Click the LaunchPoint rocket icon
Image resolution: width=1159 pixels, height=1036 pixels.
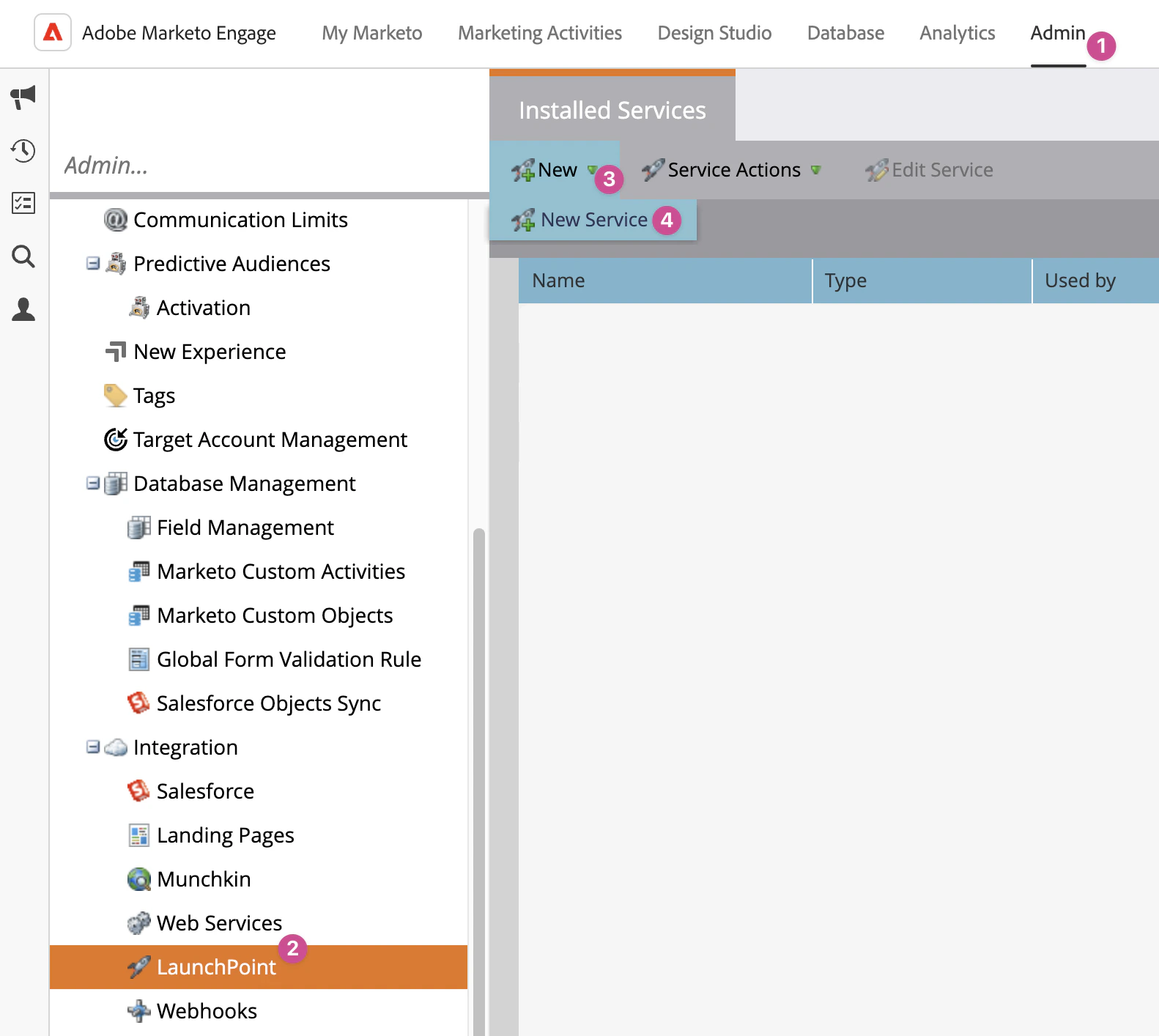[x=139, y=966]
